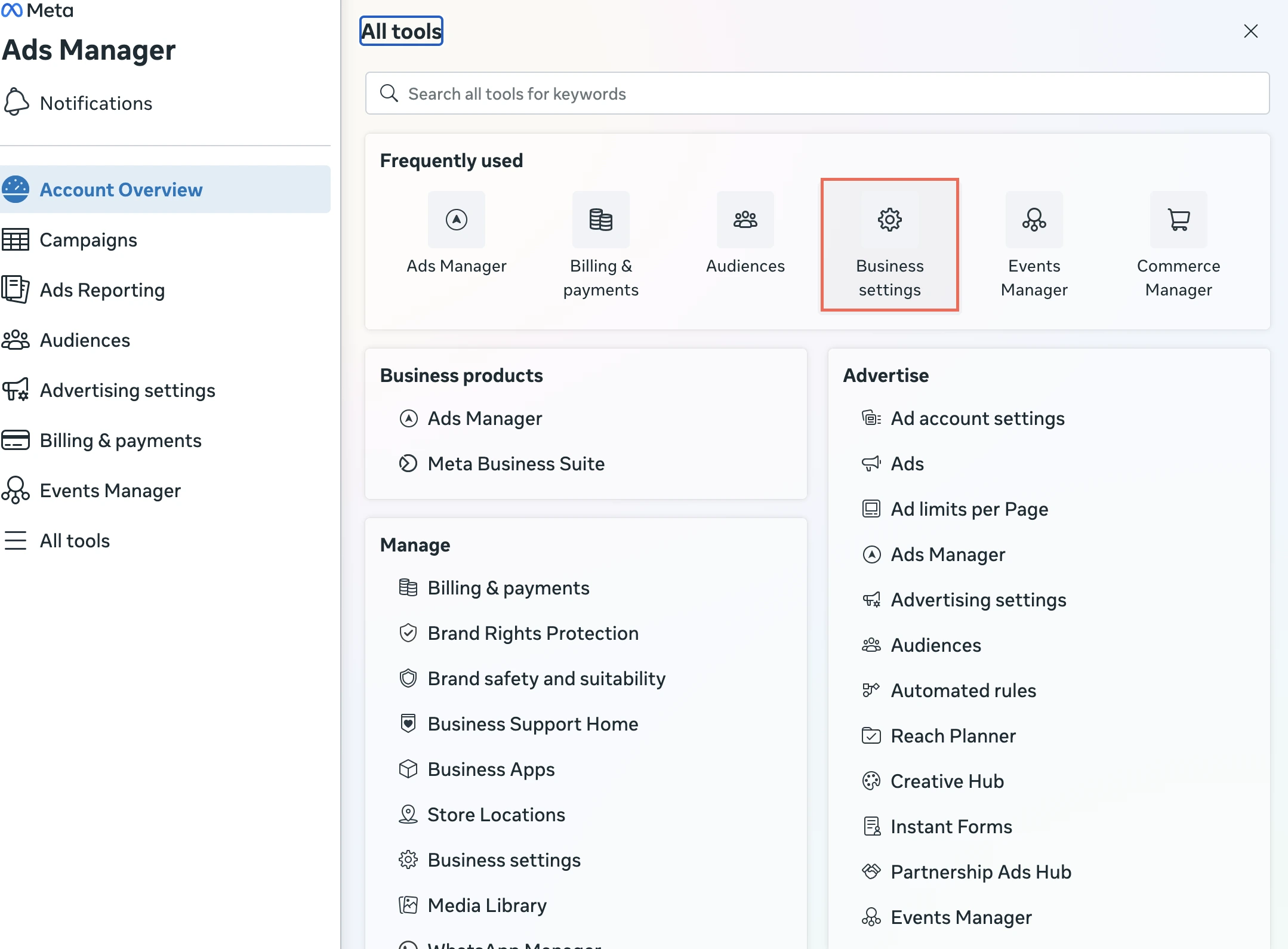Viewport: 1288px width, 949px height.
Task: Click Brand Rights Protection shield icon
Action: pyautogui.click(x=408, y=633)
